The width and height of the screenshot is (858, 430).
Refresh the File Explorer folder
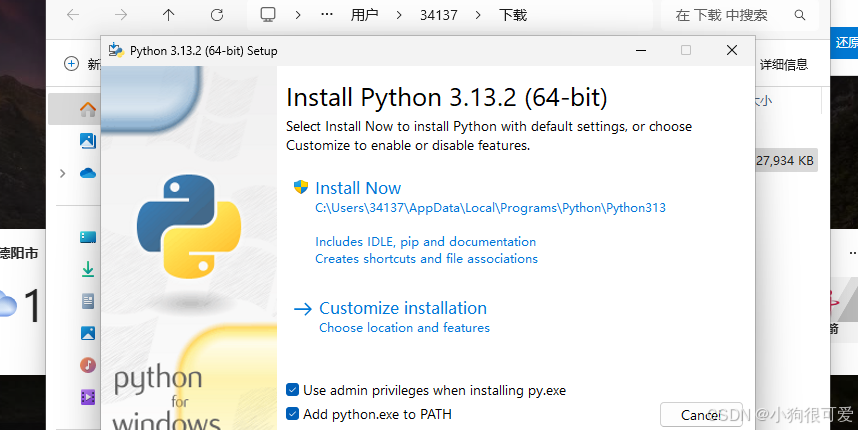pos(217,15)
